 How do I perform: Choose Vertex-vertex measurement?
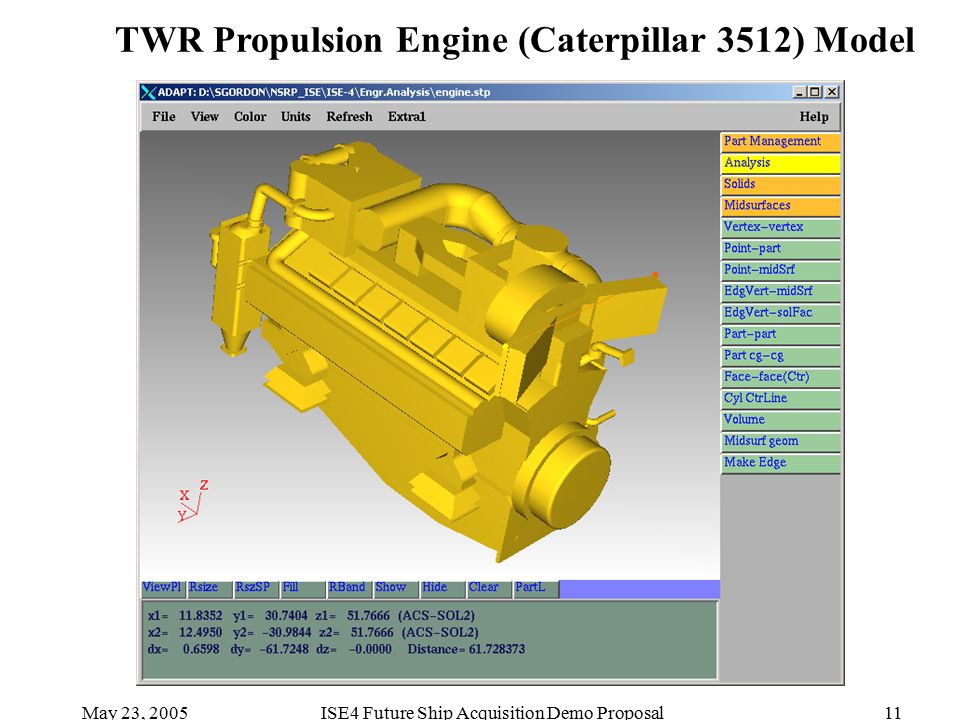pyautogui.click(x=781, y=227)
